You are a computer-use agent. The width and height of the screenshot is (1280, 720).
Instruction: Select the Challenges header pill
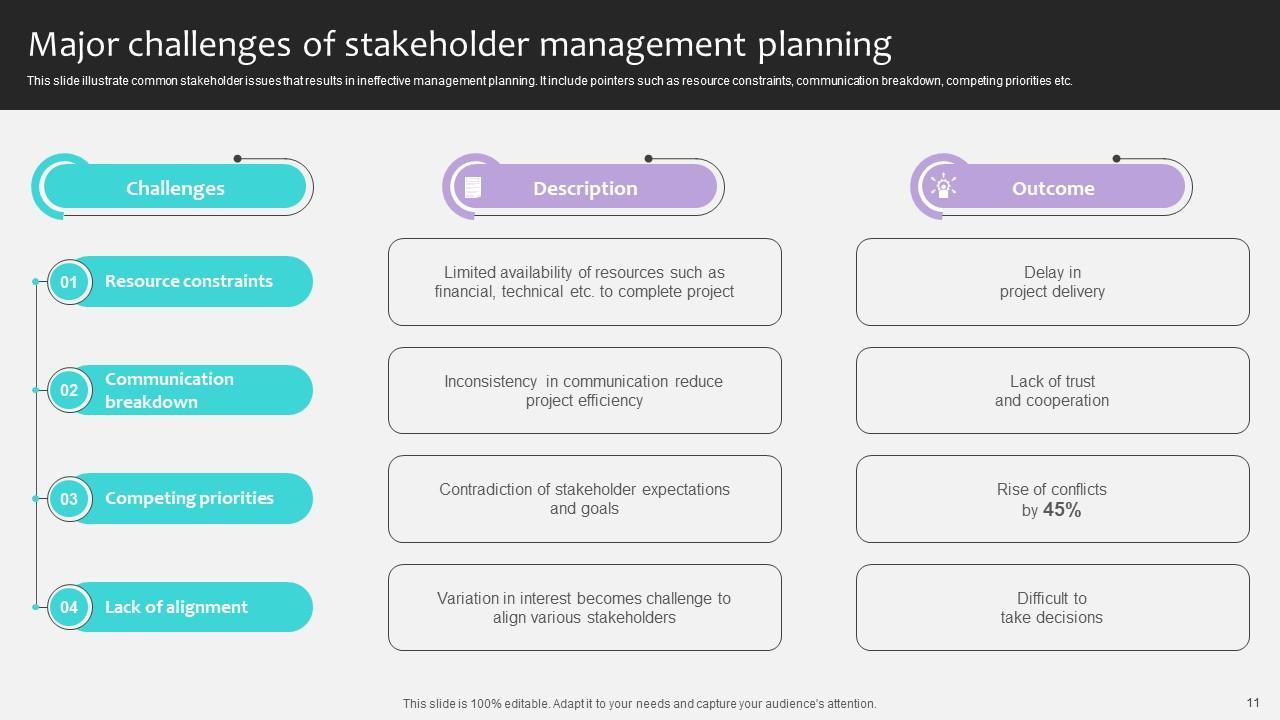tap(175, 188)
